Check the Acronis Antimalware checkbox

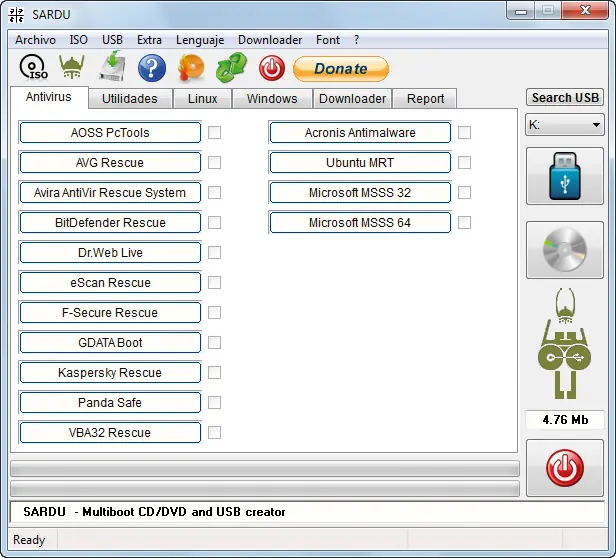click(x=464, y=132)
